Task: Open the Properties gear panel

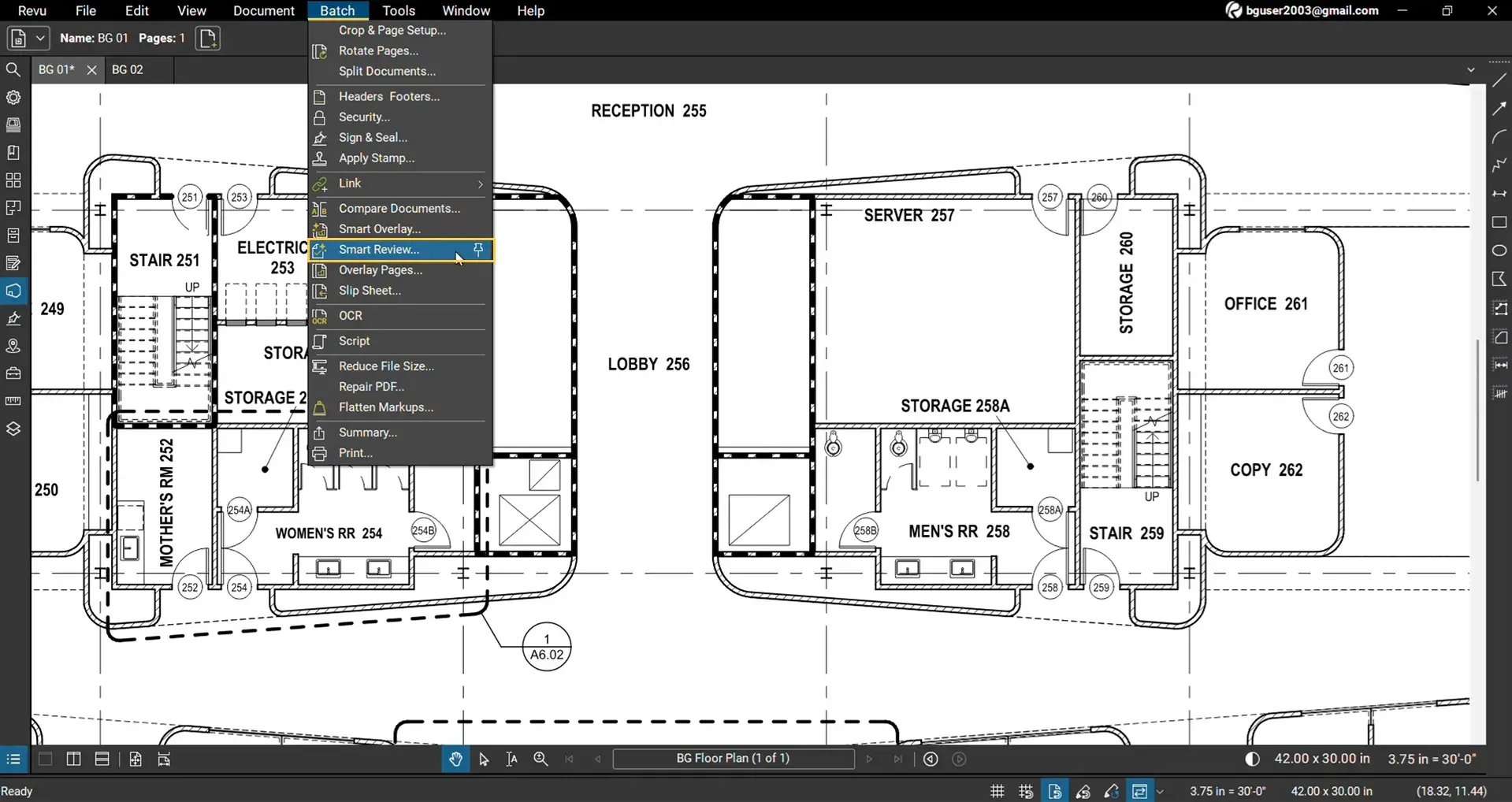Action: pos(13,98)
